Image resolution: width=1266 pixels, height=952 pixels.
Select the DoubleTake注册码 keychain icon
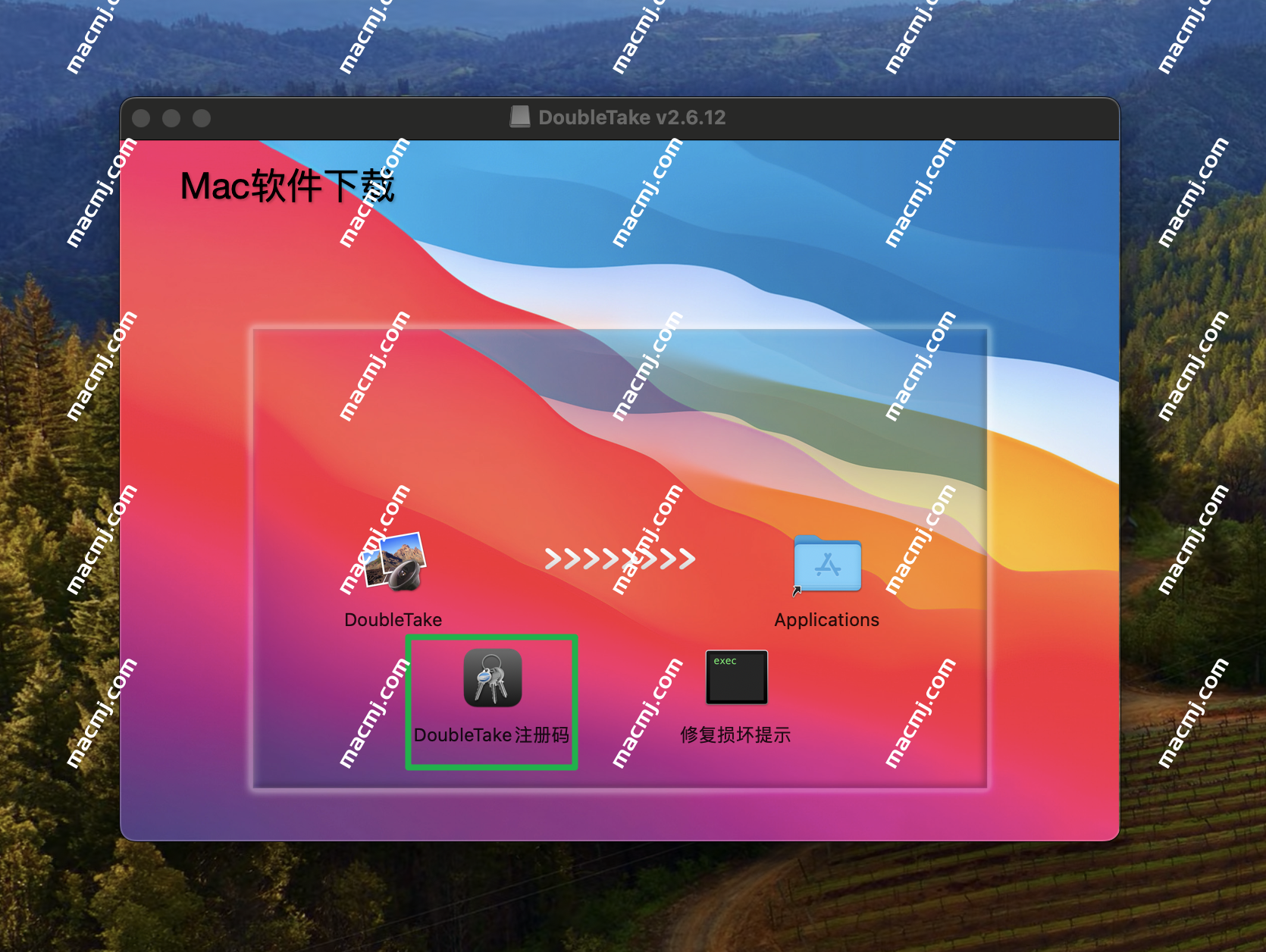click(x=493, y=678)
